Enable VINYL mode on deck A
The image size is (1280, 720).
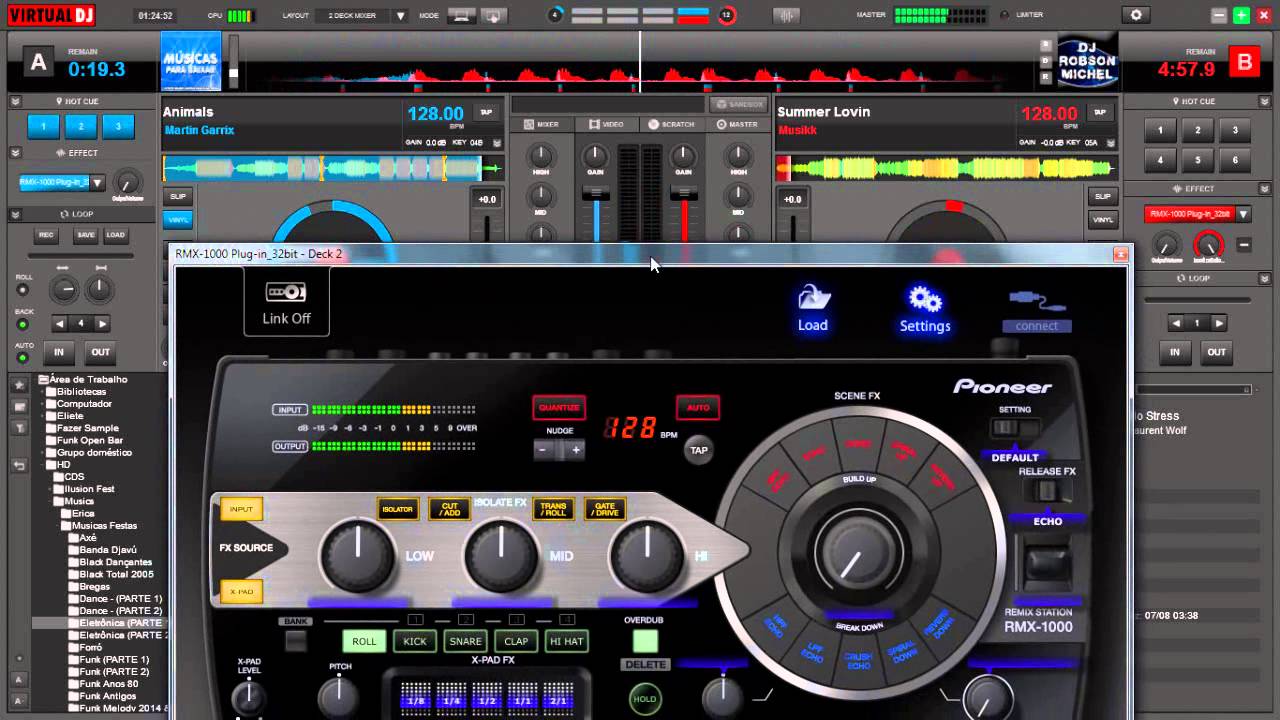(178, 220)
